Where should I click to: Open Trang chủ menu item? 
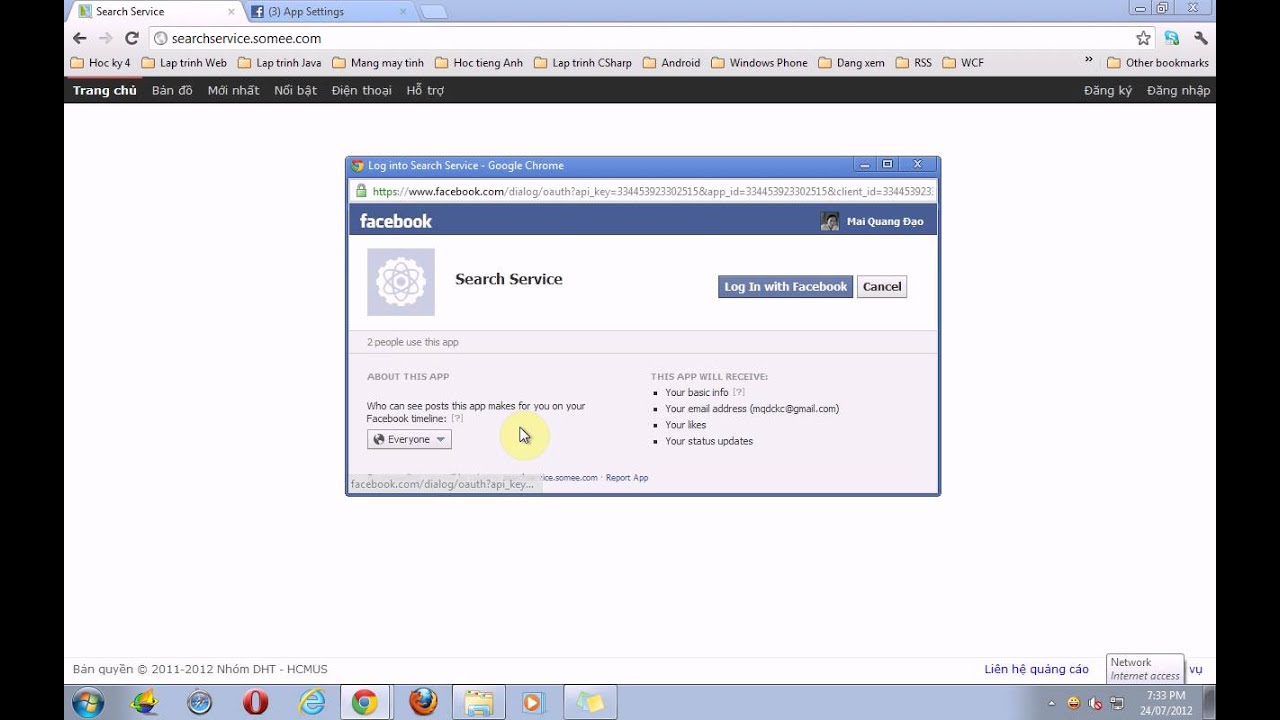(105, 90)
